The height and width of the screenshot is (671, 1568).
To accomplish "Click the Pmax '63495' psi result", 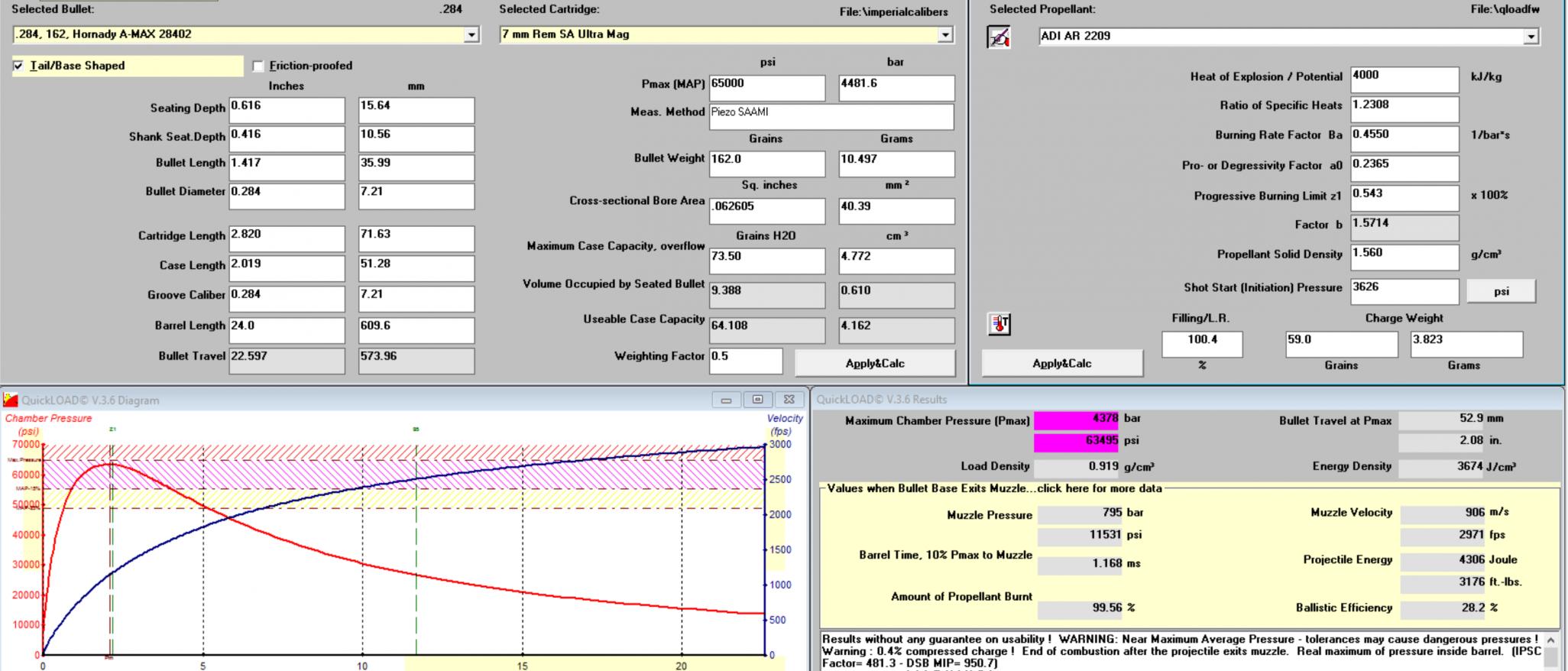I will click(x=1076, y=442).
